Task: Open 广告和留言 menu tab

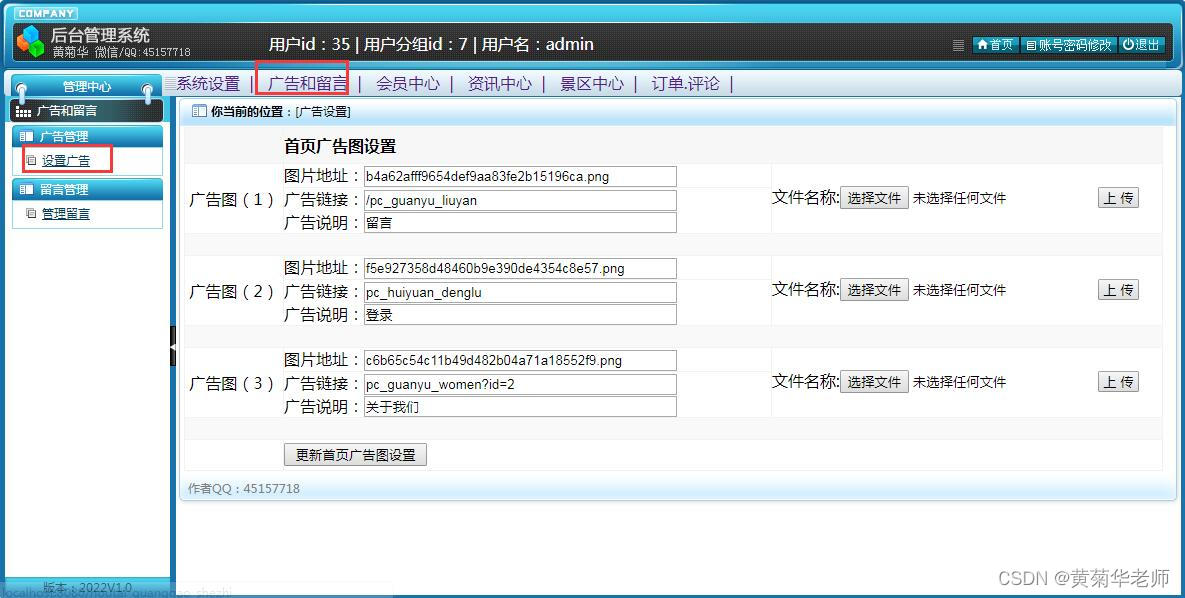Action: coord(308,83)
